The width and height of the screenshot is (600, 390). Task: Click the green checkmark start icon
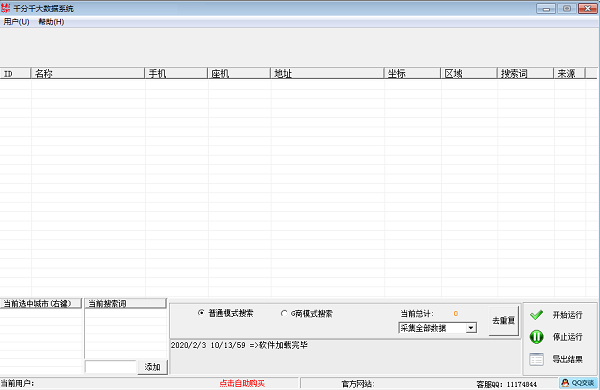click(x=536, y=315)
